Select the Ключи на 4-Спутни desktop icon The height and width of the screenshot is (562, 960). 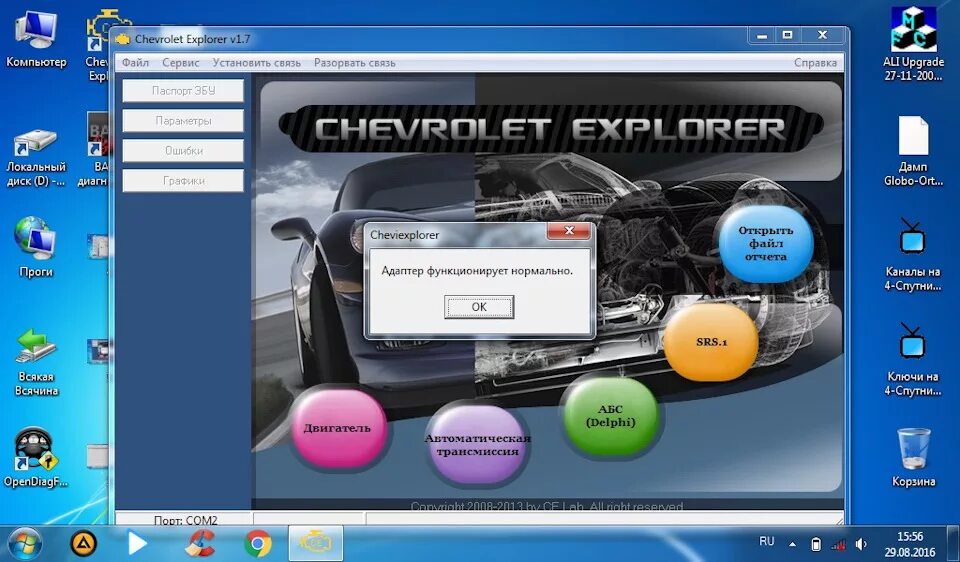(x=913, y=359)
